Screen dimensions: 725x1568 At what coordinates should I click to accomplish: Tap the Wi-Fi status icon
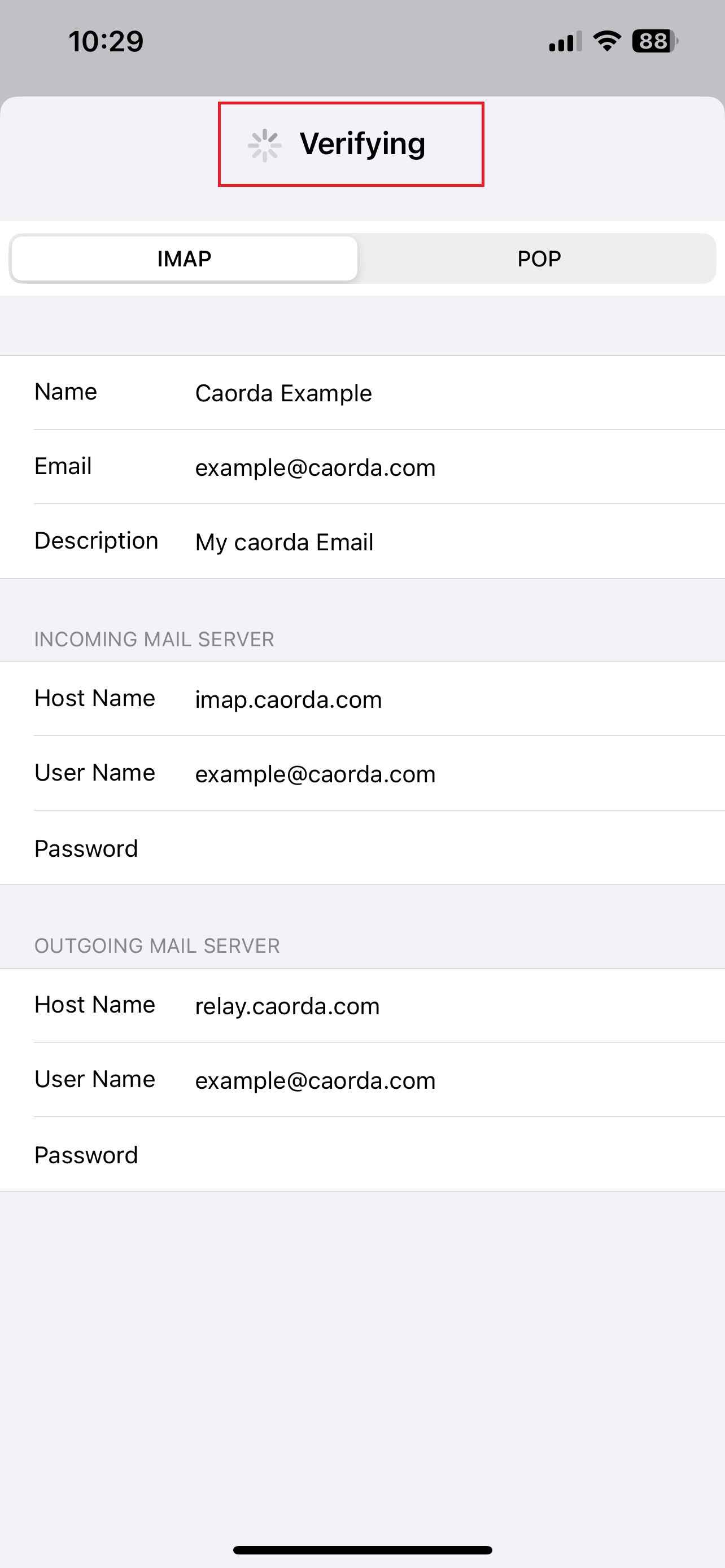606,41
